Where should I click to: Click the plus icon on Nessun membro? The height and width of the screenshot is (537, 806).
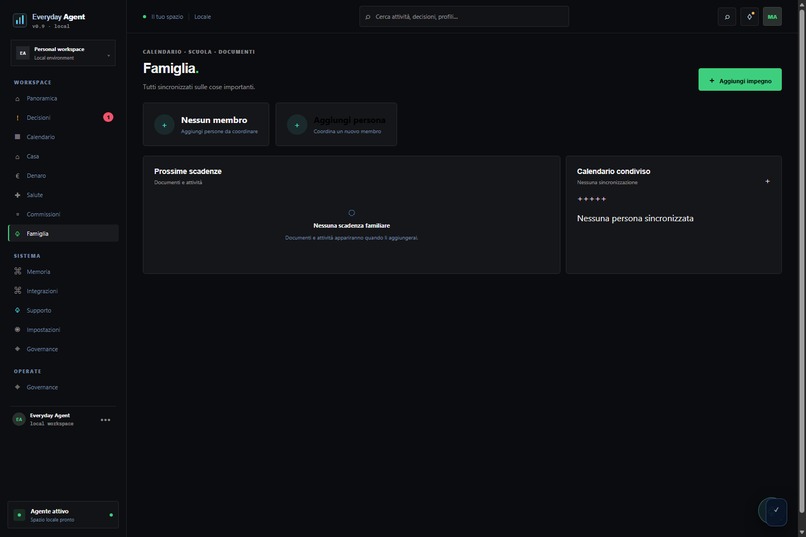pyautogui.click(x=164, y=125)
